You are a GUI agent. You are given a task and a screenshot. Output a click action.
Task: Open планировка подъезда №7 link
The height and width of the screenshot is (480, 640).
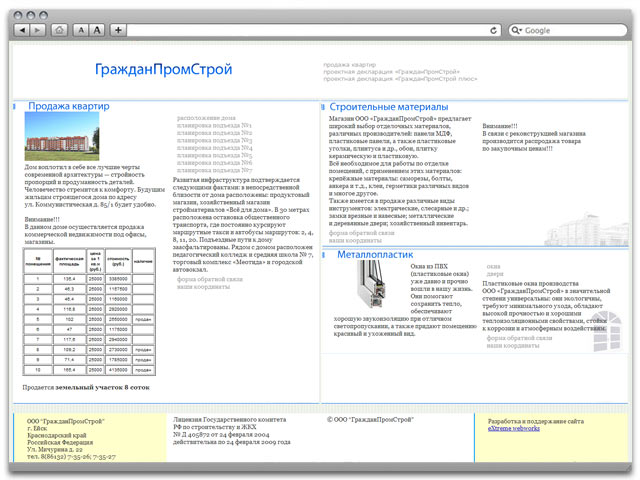click(x=214, y=170)
